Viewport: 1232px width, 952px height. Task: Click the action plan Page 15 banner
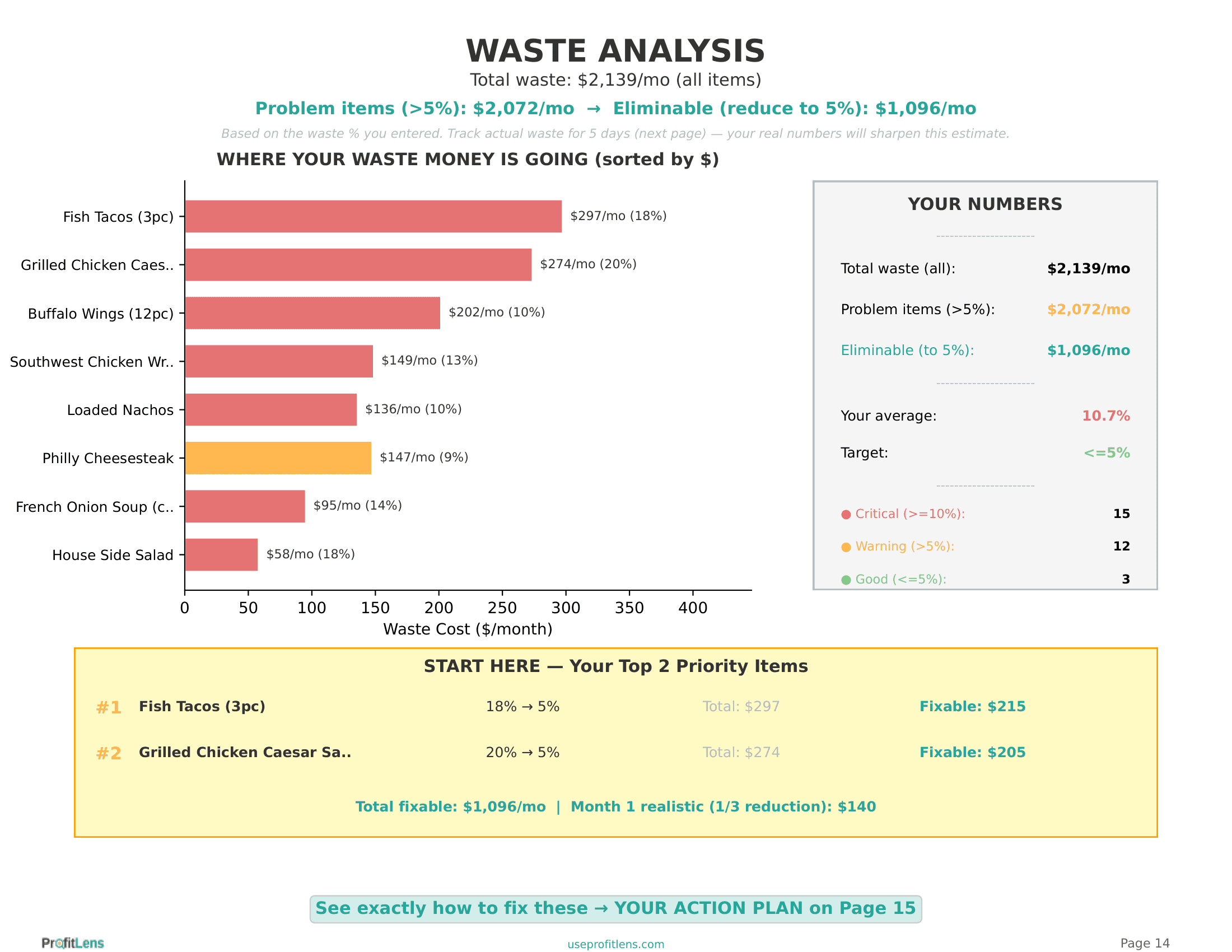click(615, 908)
